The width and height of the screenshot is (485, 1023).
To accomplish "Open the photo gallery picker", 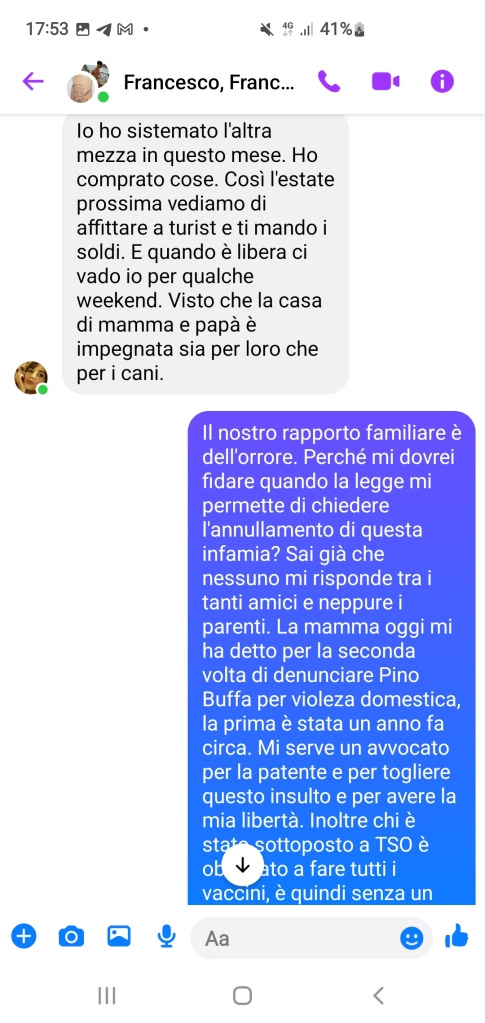I will (x=119, y=937).
